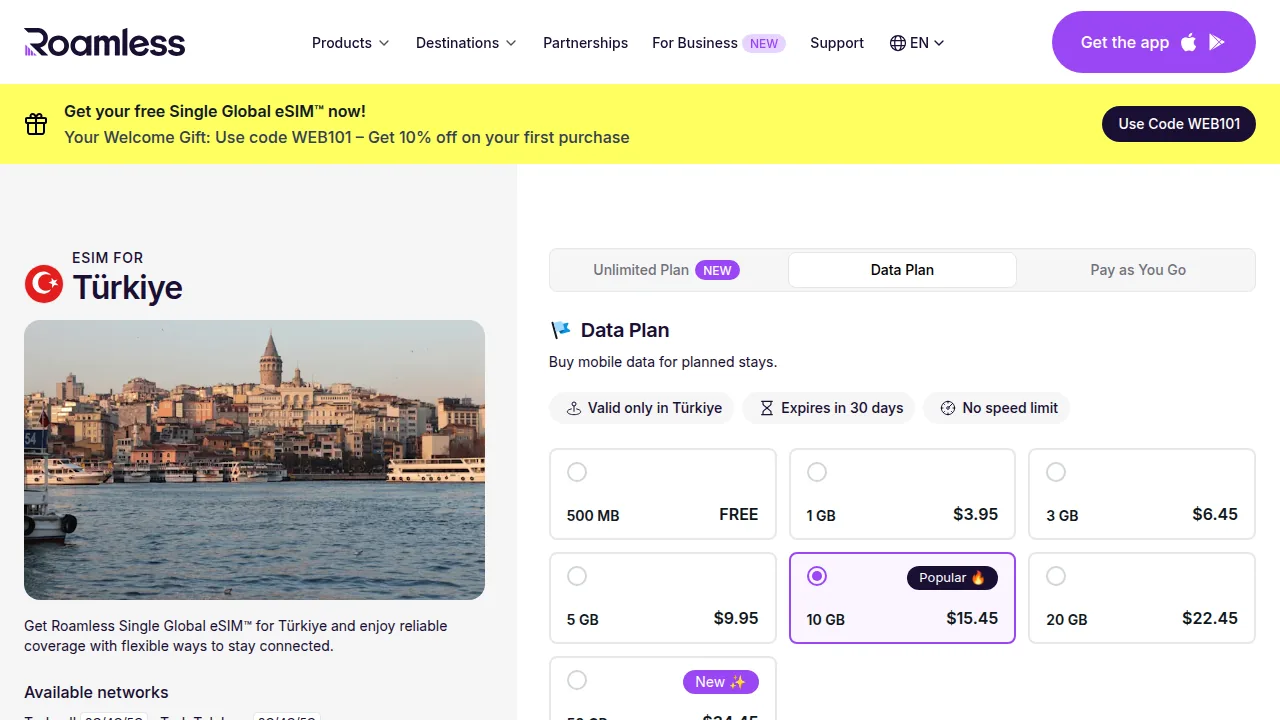Select the 3 GB plan radio button
This screenshot has height=720, width=1280.
click(x=1056, y=472)
